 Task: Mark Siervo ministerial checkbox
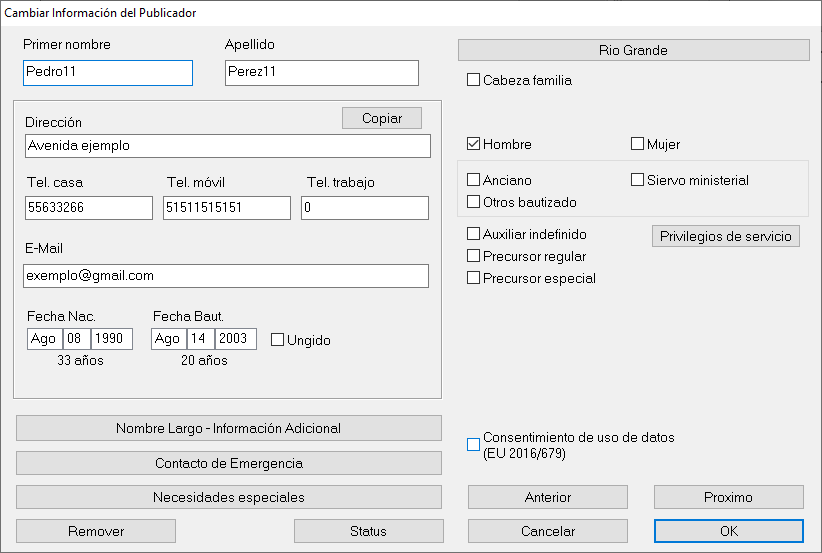coord(638,180)
